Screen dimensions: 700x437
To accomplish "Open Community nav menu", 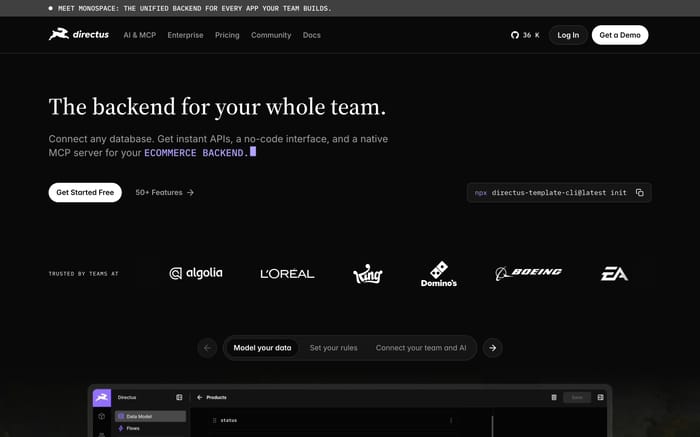I will 271,35.
